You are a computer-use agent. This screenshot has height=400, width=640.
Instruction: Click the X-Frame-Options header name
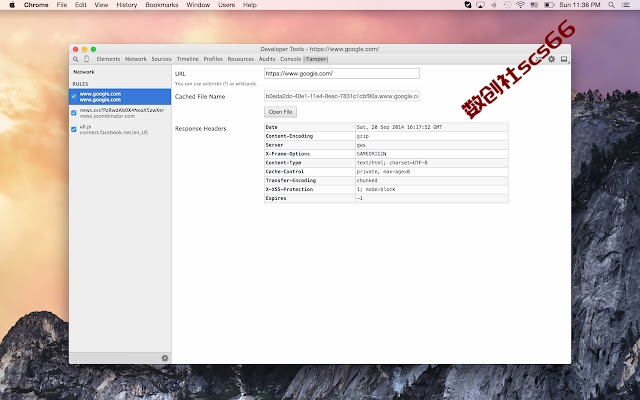coord(288,154)
